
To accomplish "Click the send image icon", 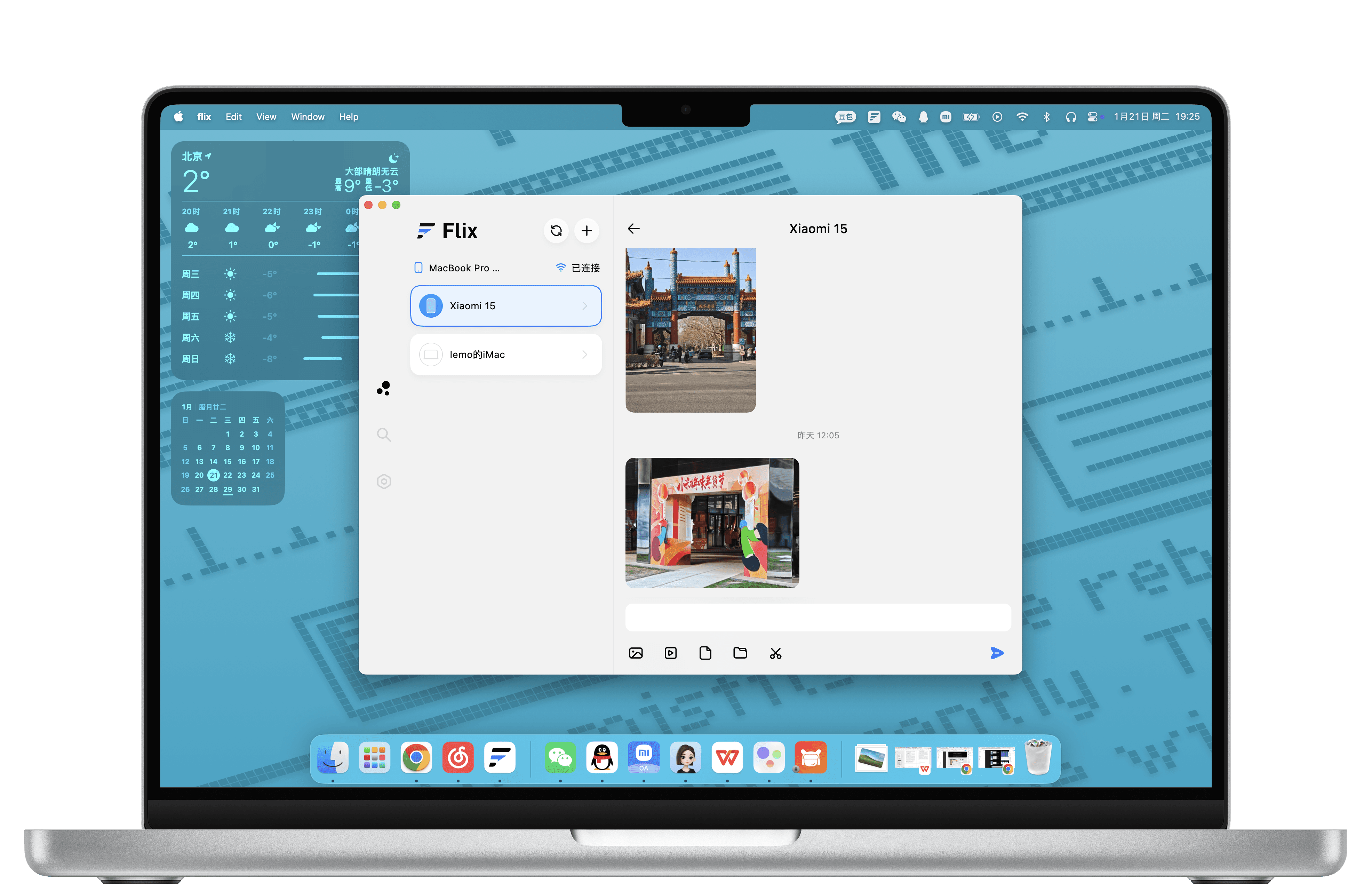I will click(635, 653).
